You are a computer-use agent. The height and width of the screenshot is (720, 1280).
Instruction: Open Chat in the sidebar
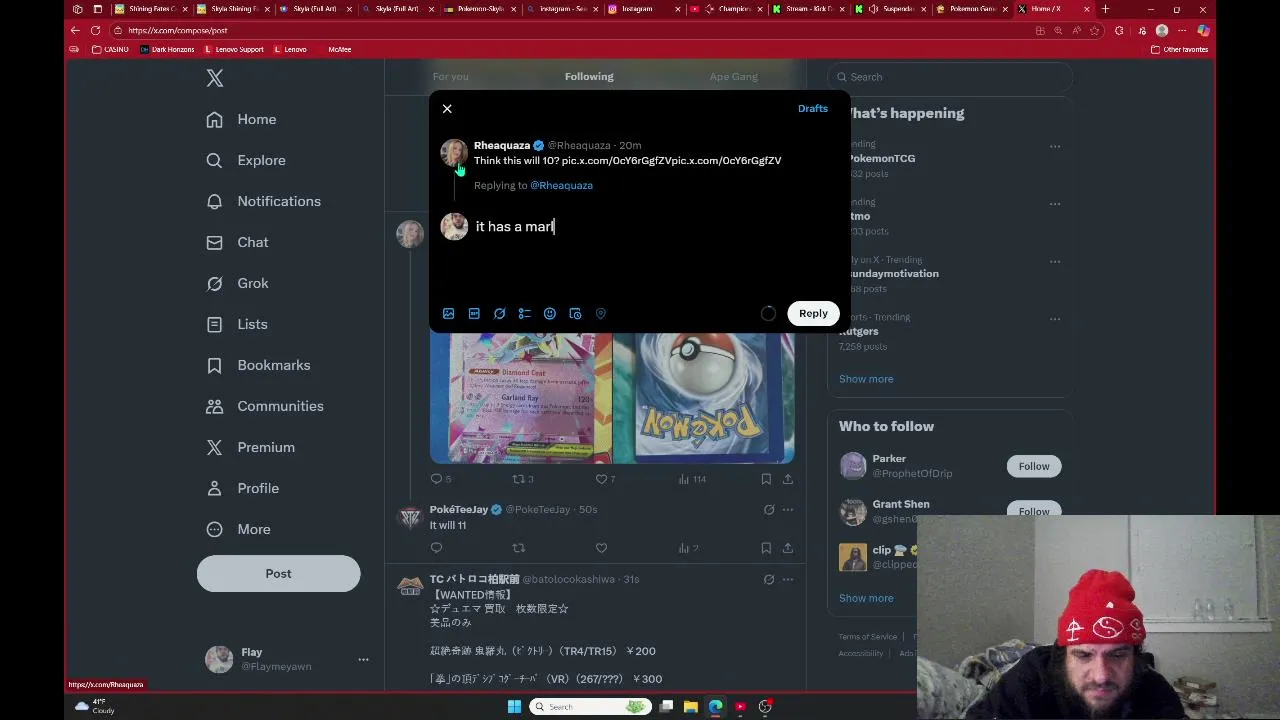coord(237,242)
